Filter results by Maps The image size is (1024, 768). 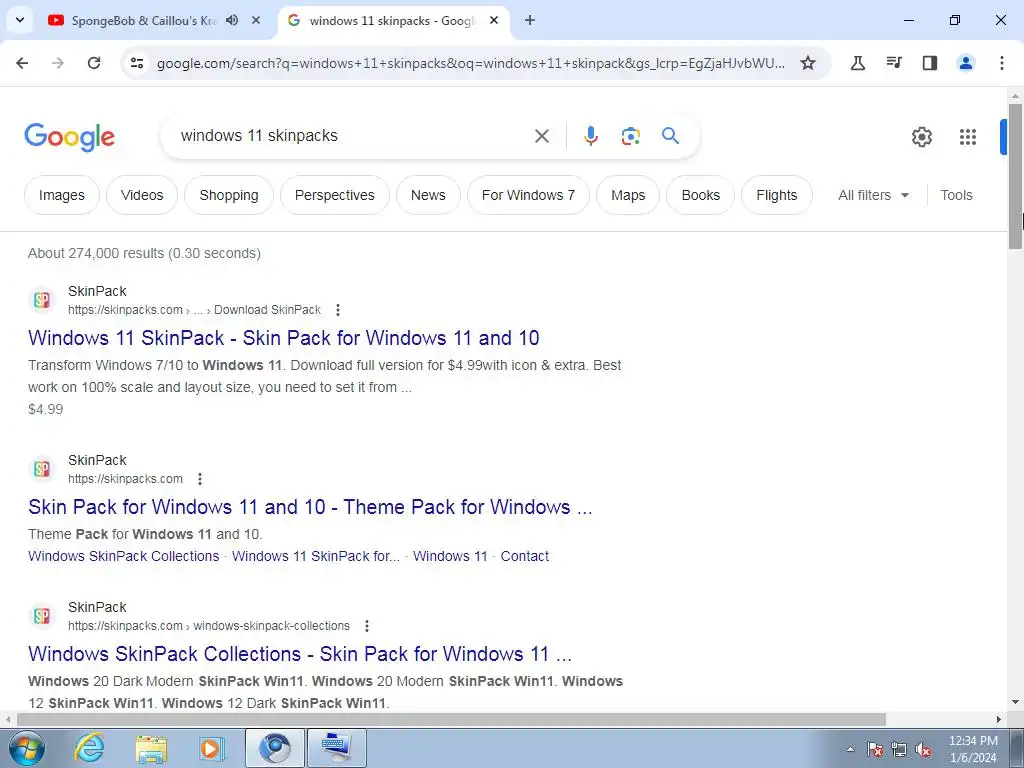(x=628, y=195)
